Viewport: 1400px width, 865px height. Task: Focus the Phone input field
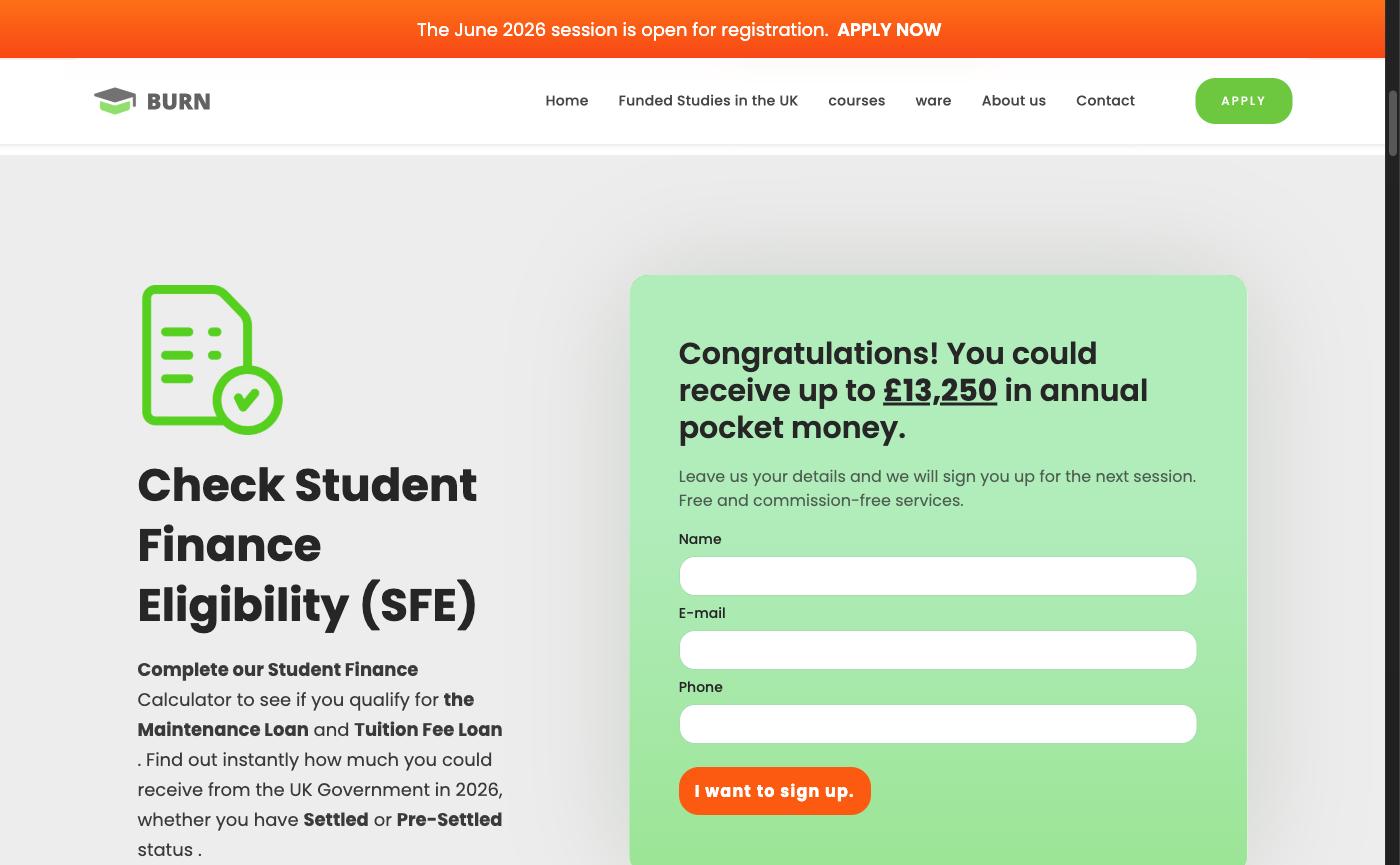pyautogui.click(x=937, y=724)
